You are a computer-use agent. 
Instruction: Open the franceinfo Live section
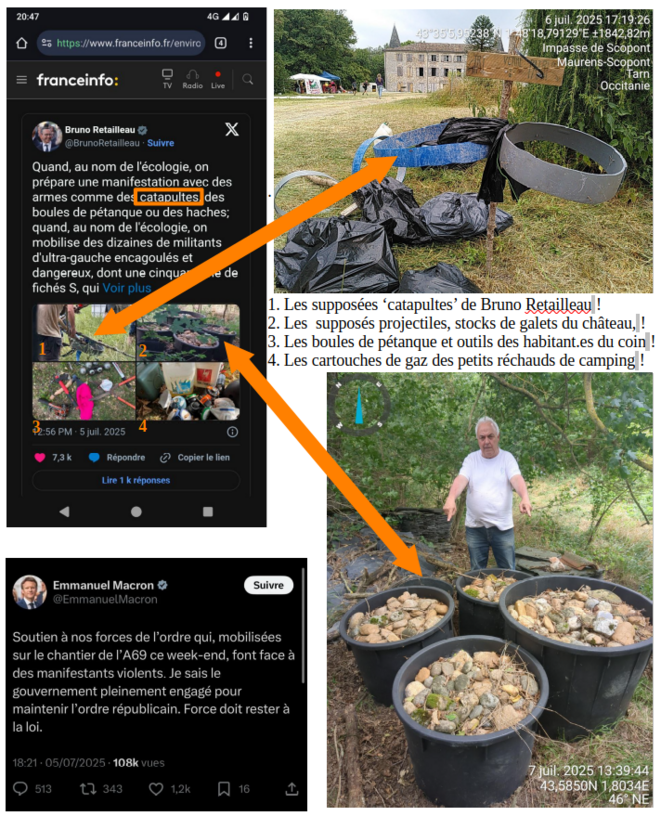(218, 80)
